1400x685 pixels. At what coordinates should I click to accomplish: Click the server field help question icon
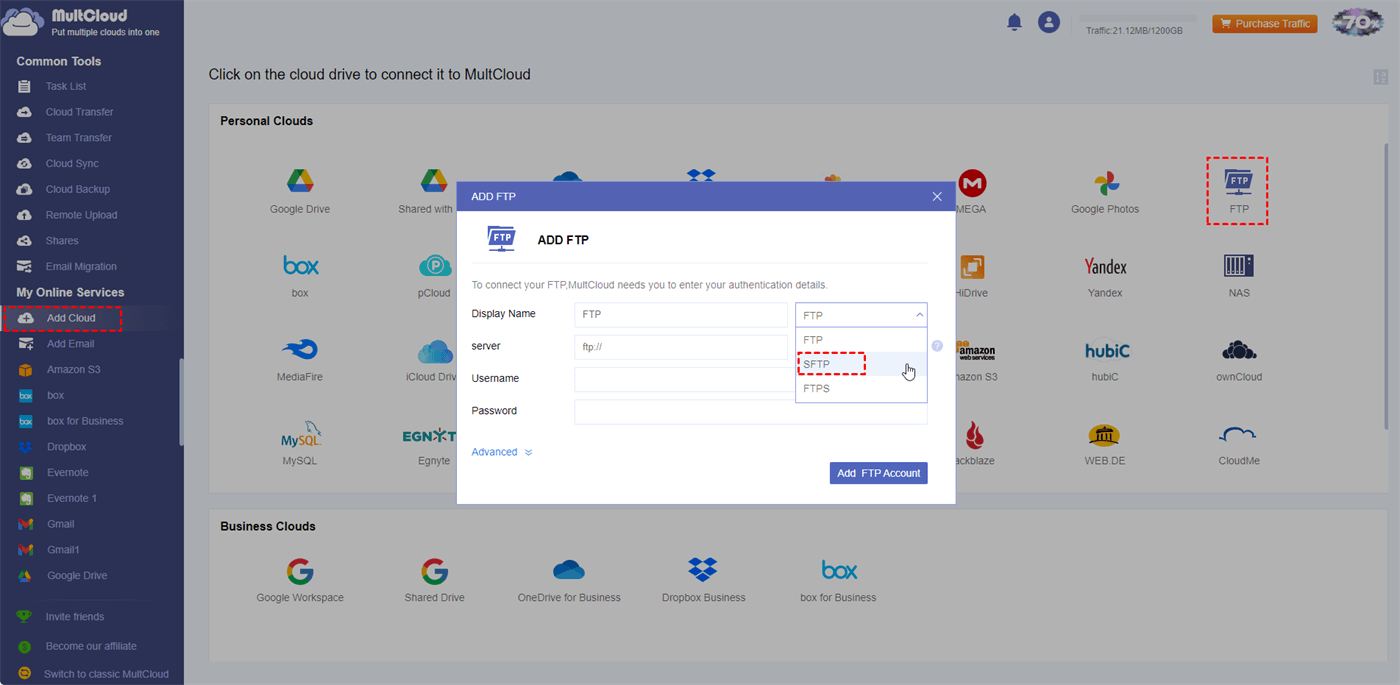tap(937, 346)
